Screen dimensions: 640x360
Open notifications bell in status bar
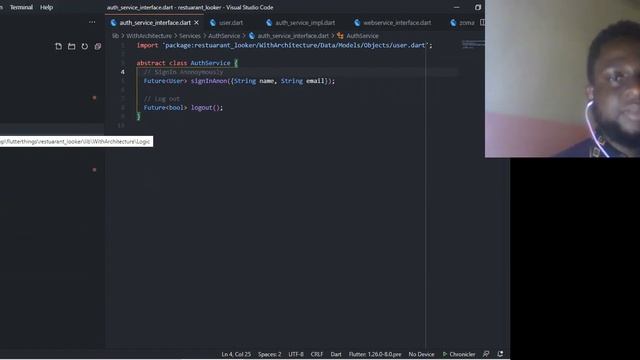tap(500, 354)
